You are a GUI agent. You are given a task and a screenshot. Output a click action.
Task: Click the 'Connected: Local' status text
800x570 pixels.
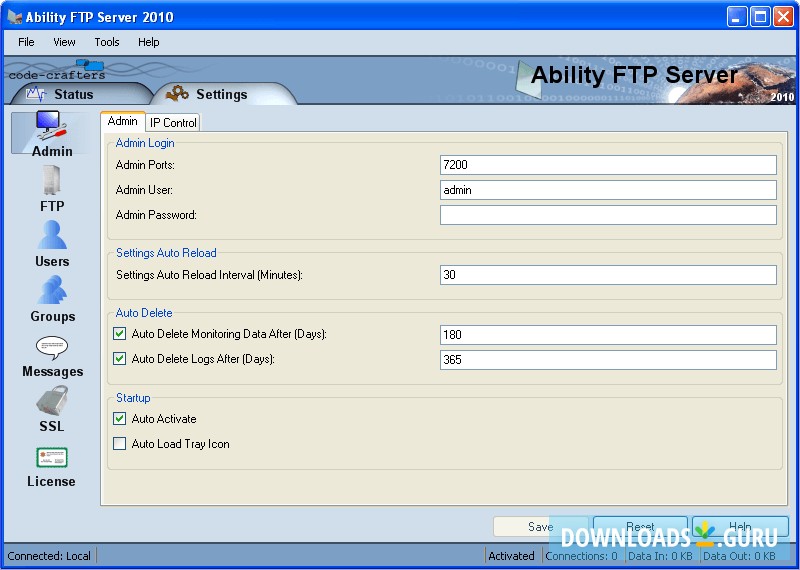(49, 556)
